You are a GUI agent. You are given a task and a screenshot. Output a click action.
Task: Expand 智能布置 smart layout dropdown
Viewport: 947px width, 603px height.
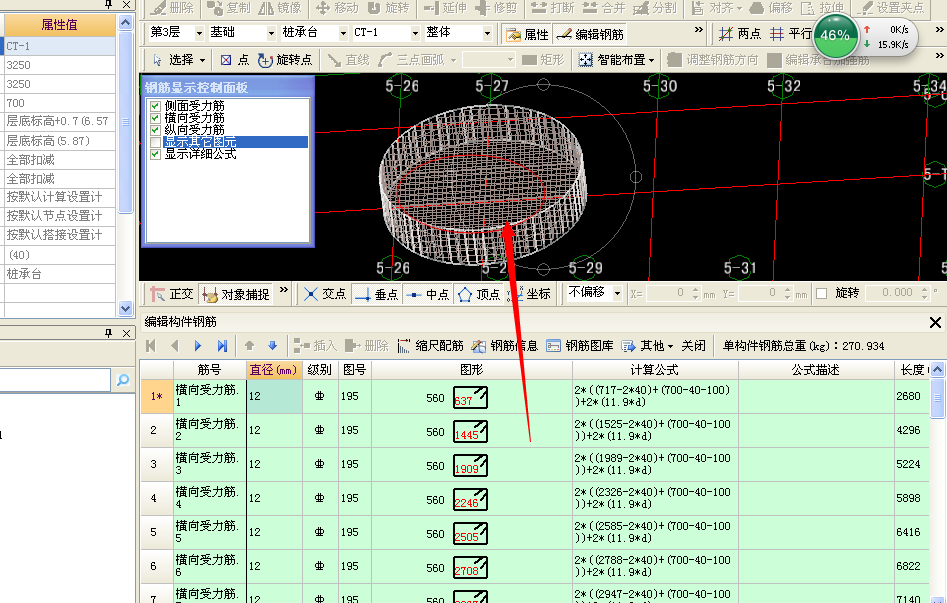click(652, 60)
